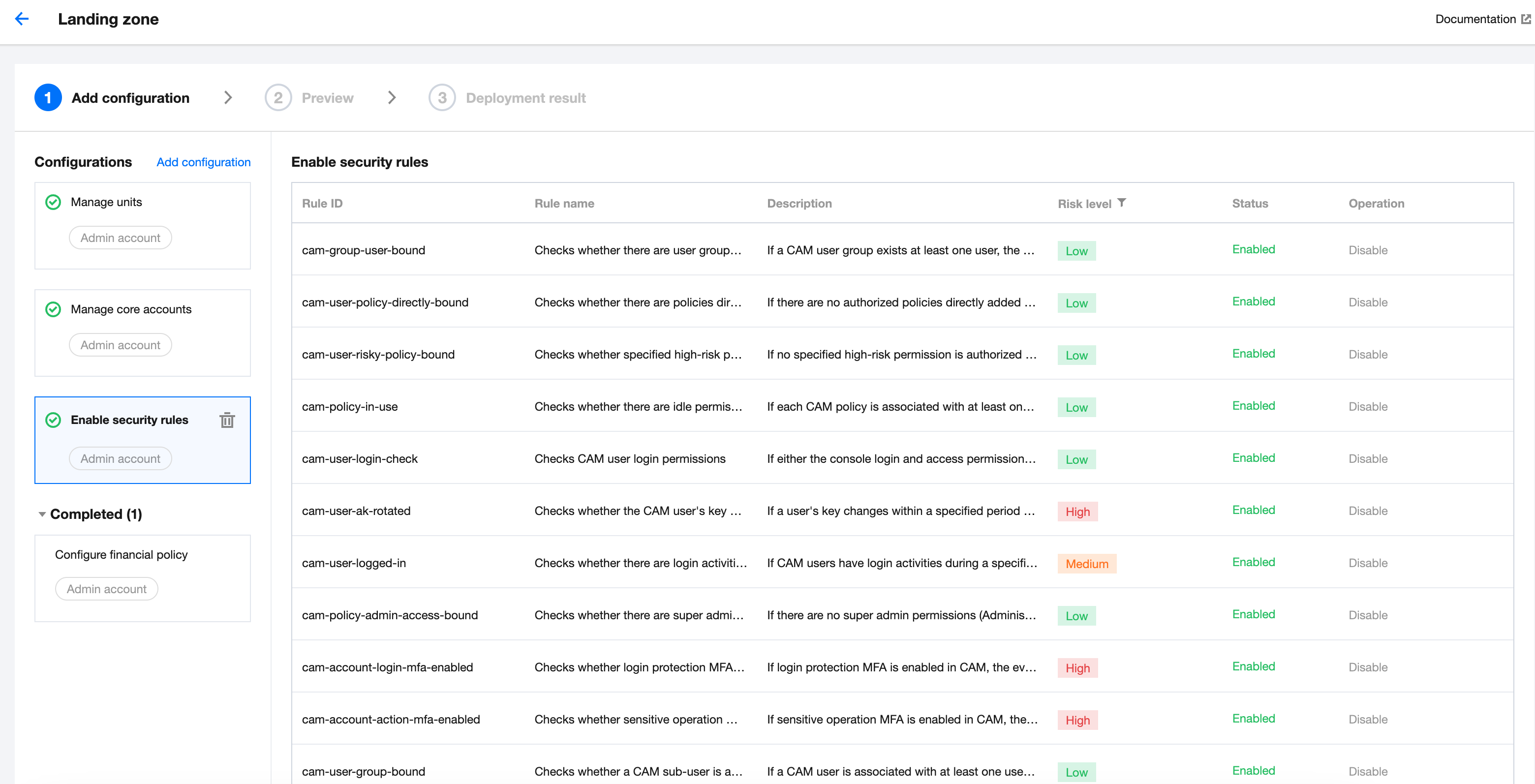Viewport: 1535px width, 784px height.
Task: Click Manage units green checkmark icon
Action: click(53, 202)
